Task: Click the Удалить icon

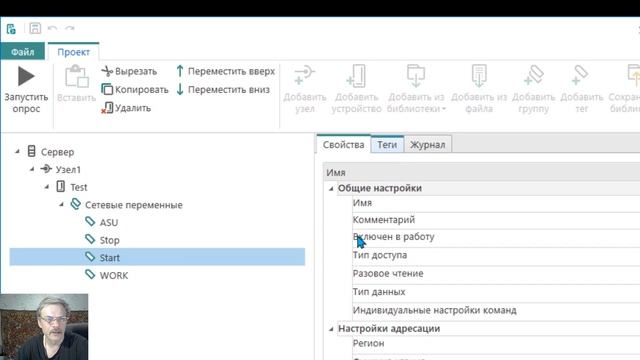Action: (x=107, y=108)
